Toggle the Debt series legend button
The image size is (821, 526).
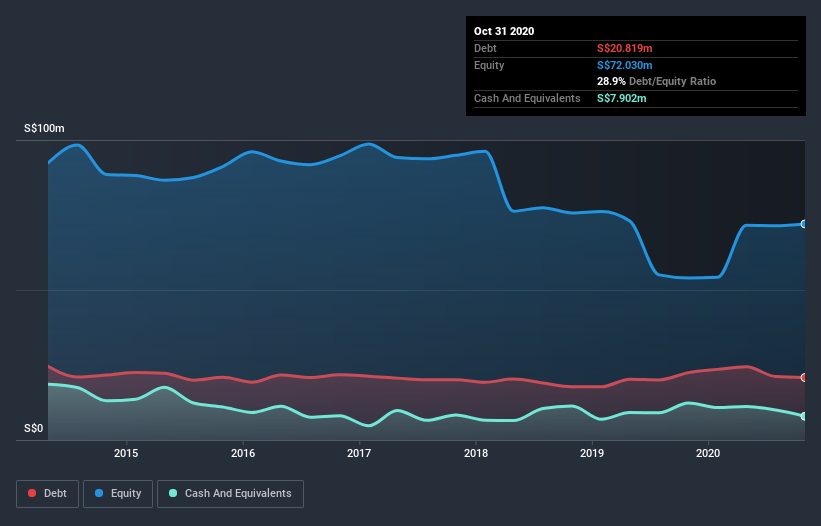(x=48, y=494)
